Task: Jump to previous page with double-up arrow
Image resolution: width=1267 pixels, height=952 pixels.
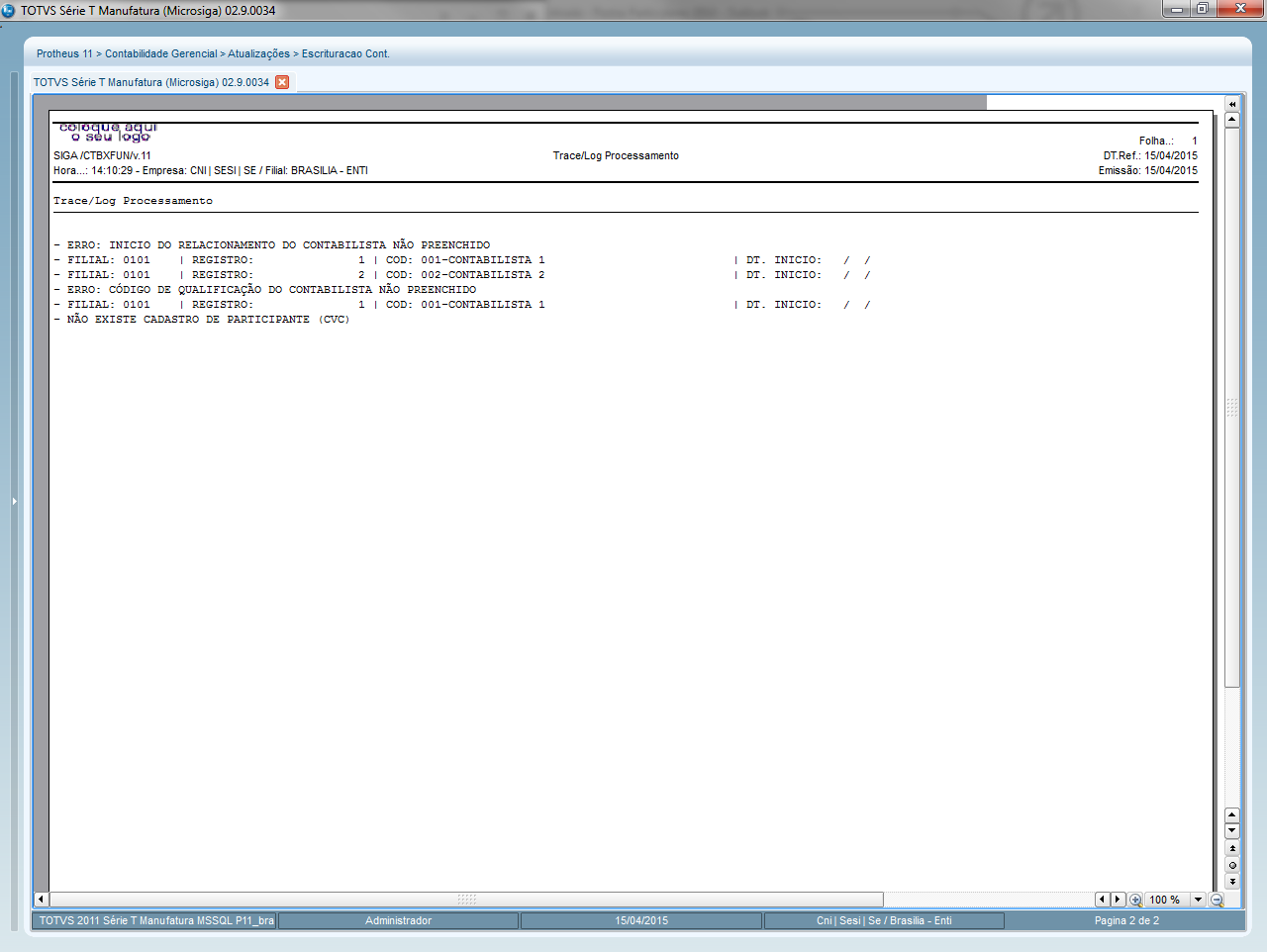Action: point(1232,848)
